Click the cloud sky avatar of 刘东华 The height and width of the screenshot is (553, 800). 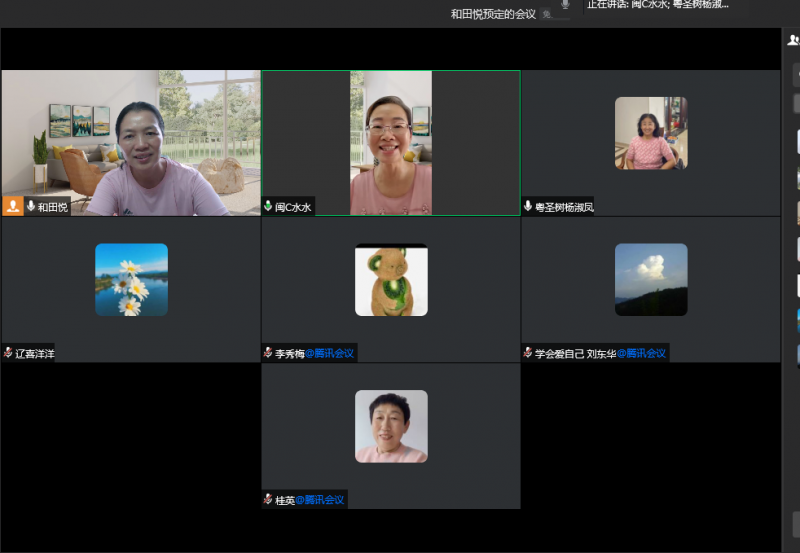[x=651, y=280]
